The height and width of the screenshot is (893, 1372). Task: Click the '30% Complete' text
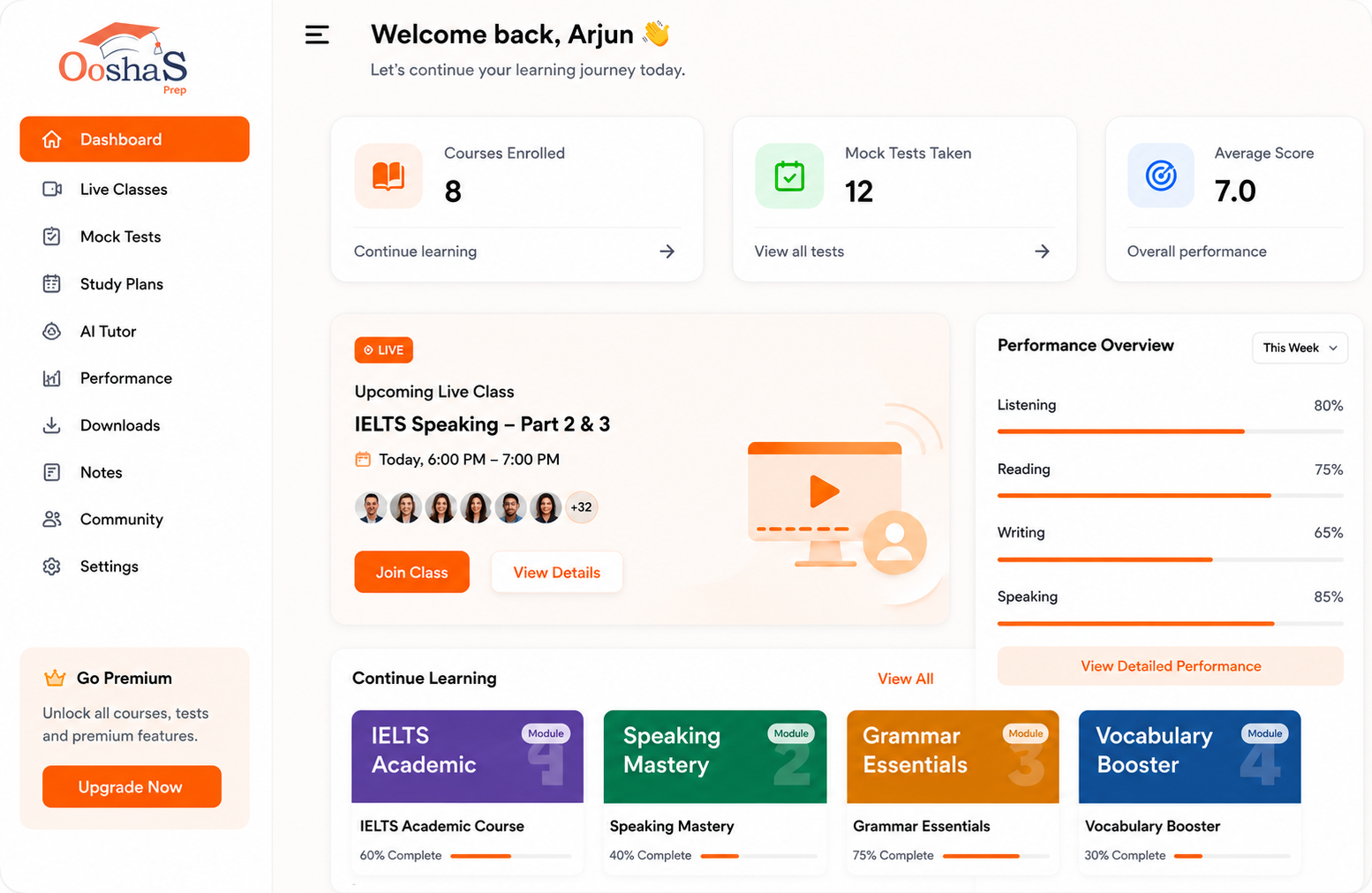coord(1125,855)
